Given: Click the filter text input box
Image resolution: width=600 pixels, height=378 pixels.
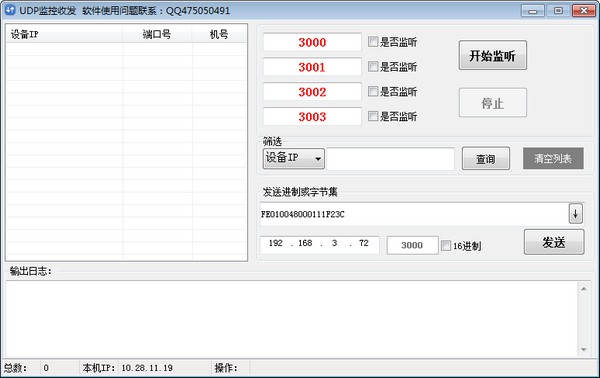Looking at the screenshot, I should (x=391, y=159).
